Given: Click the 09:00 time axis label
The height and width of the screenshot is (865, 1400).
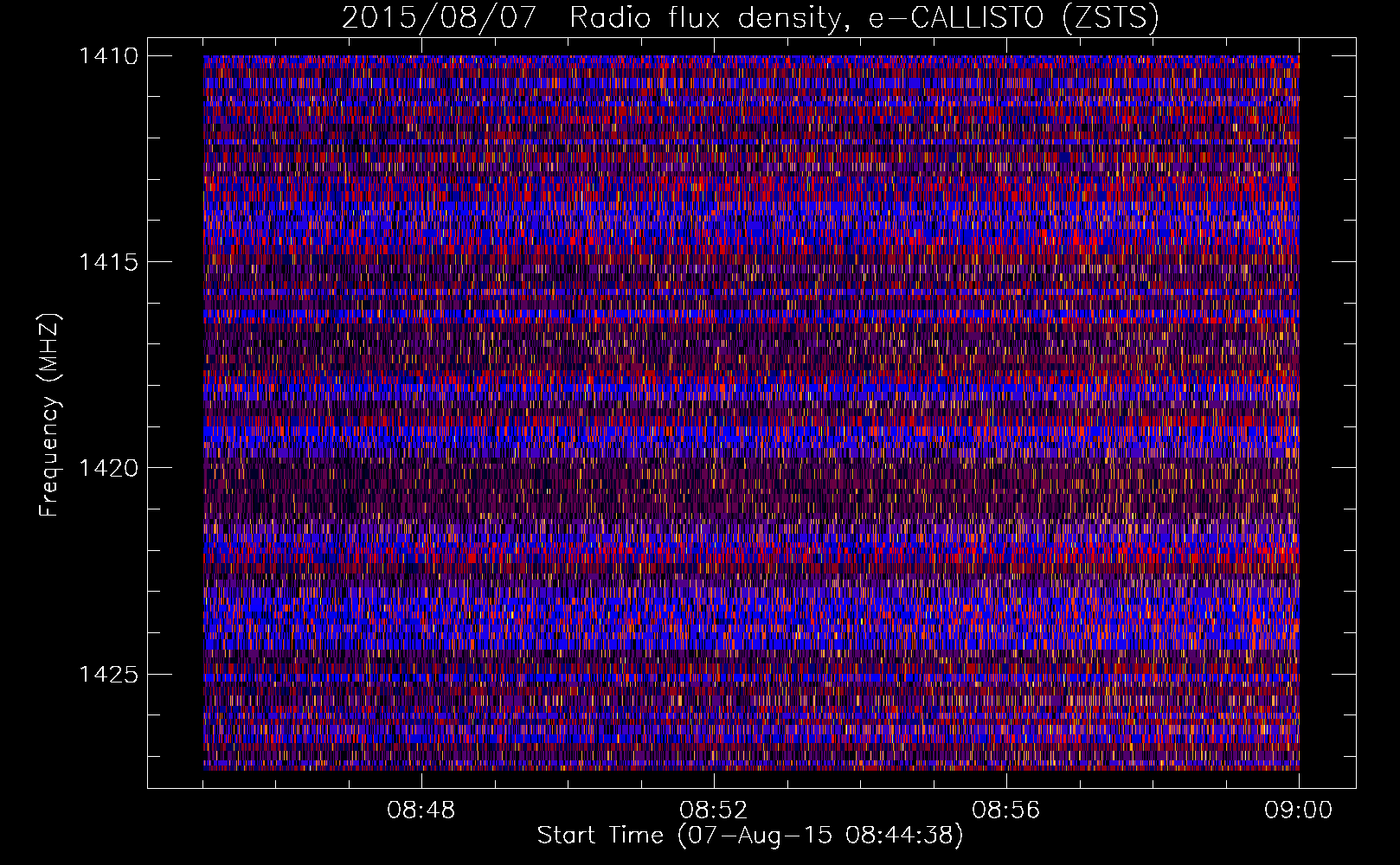Looking at the screenshot, I should click(1299, 811).
